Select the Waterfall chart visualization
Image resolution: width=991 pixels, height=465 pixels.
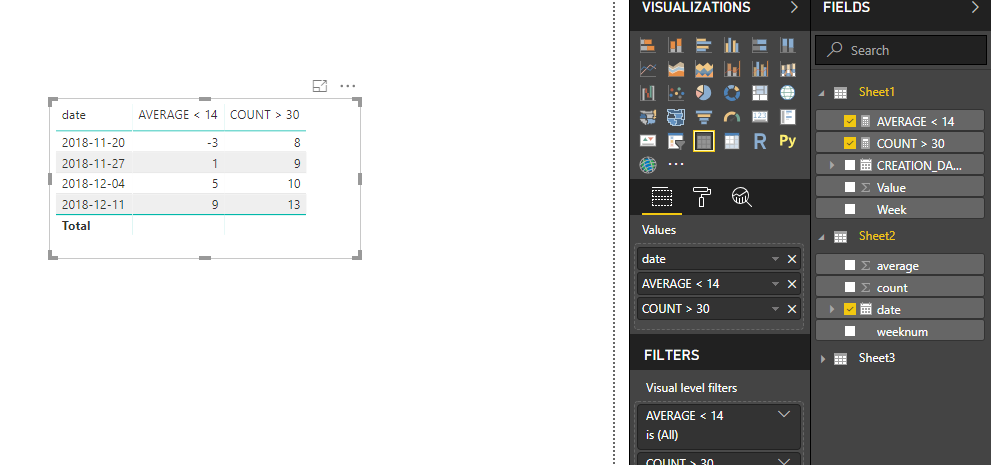(648, 93)
